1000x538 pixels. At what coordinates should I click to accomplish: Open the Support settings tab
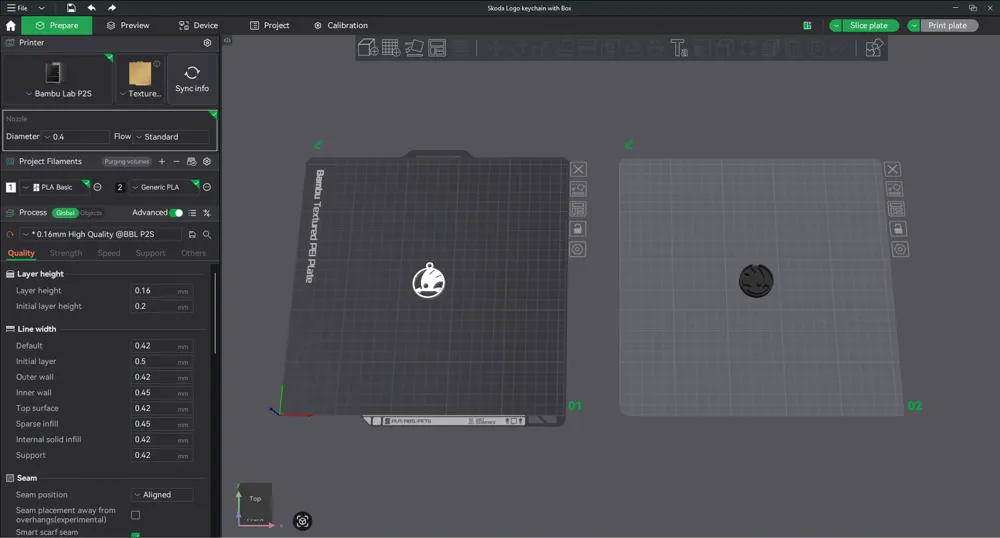(x=151, y=253)
